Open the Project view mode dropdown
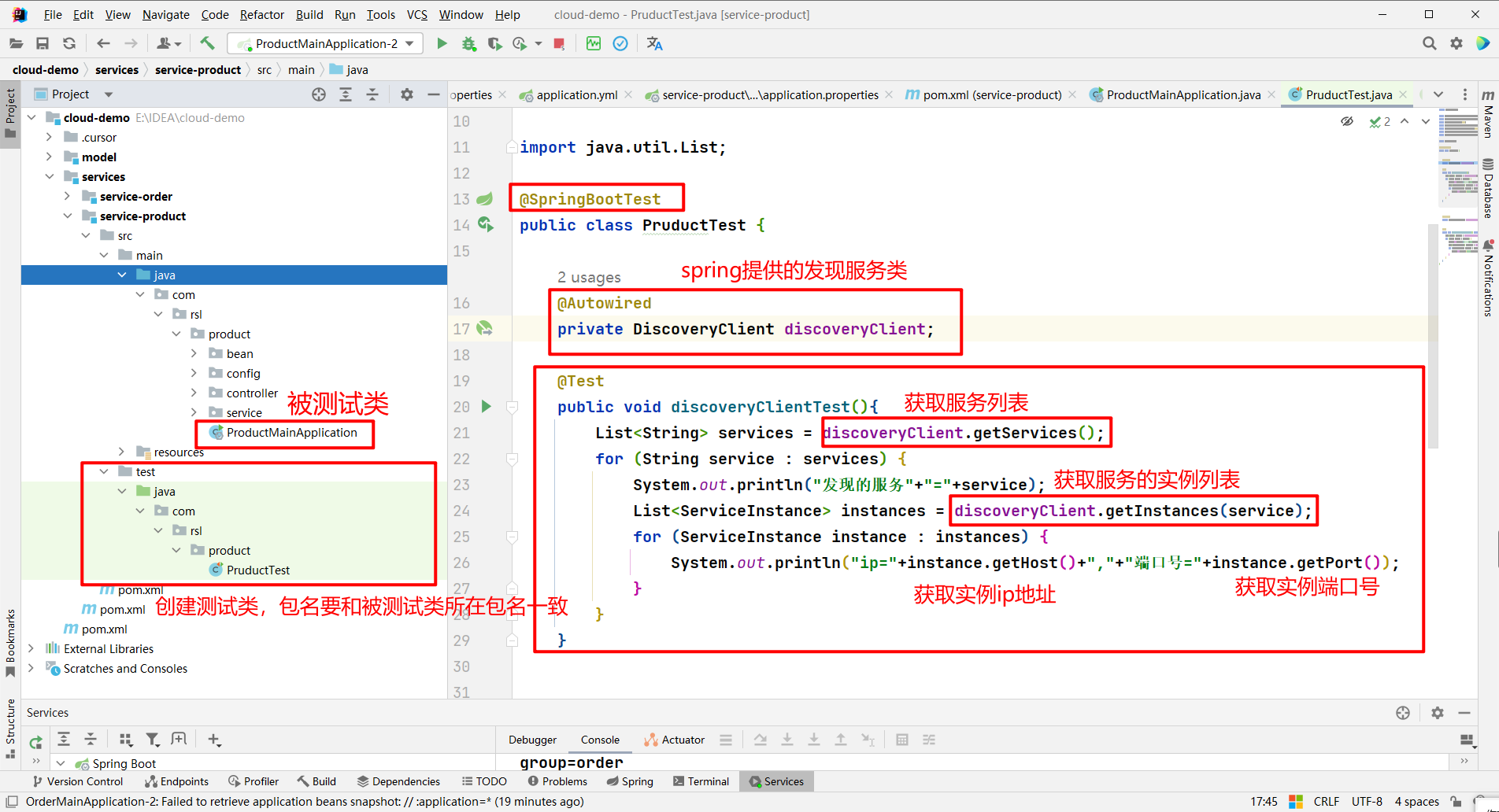Screen dimensions: 1499x812 coord(109,94)
